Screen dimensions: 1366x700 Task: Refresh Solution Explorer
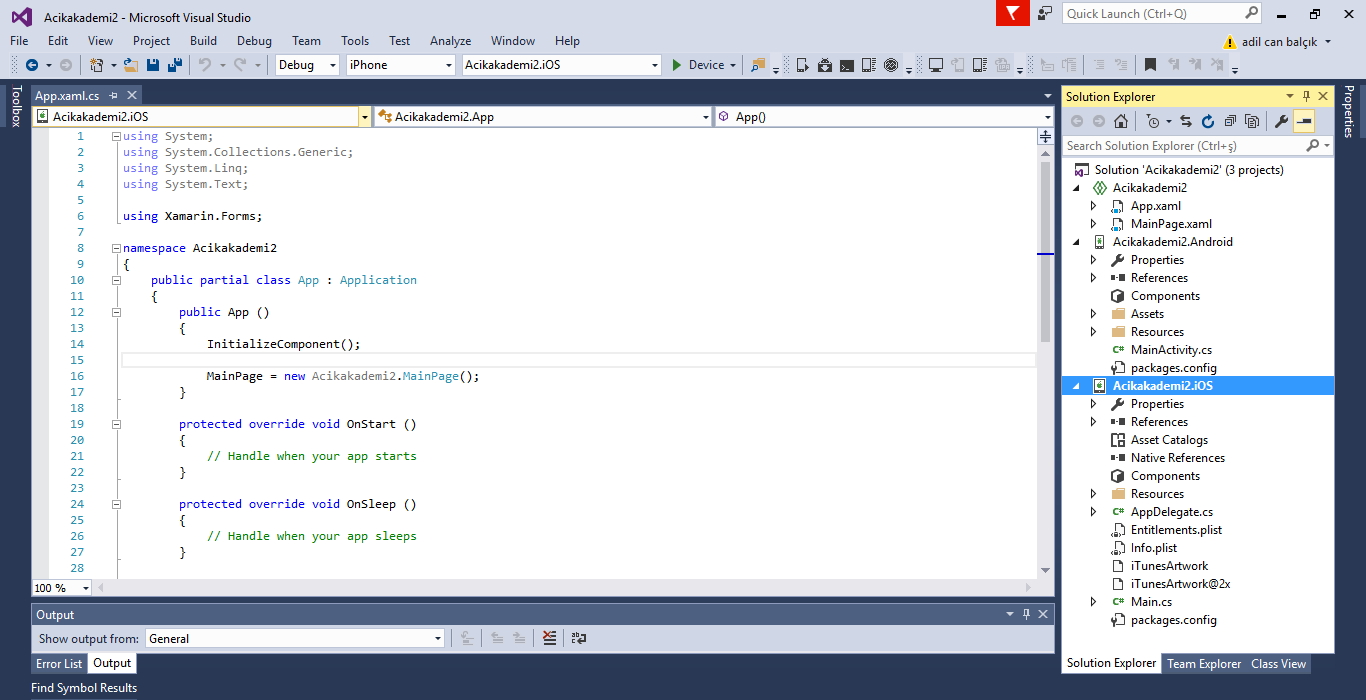pos(1208,121)
